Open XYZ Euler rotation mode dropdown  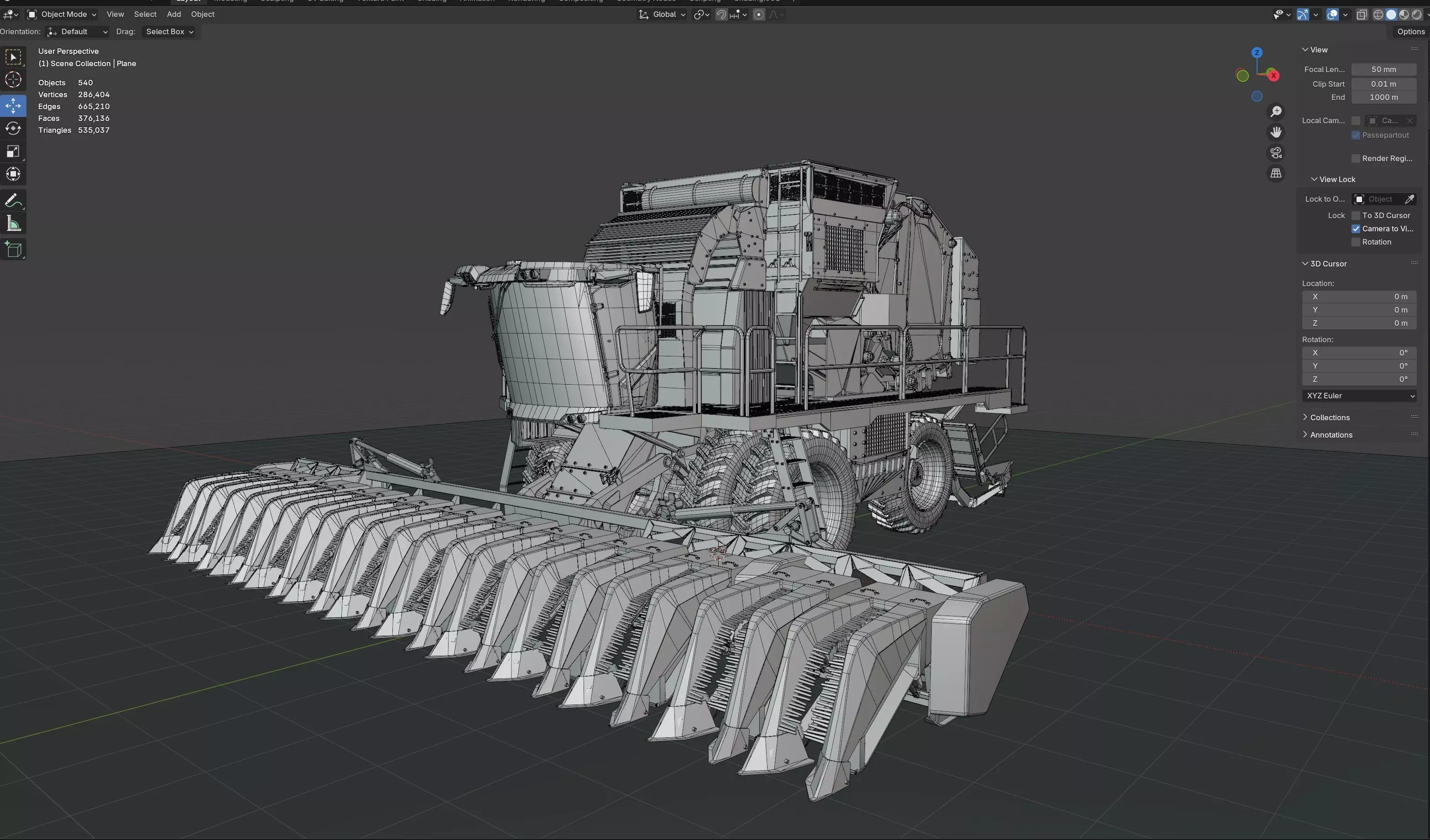(1359, 396)
